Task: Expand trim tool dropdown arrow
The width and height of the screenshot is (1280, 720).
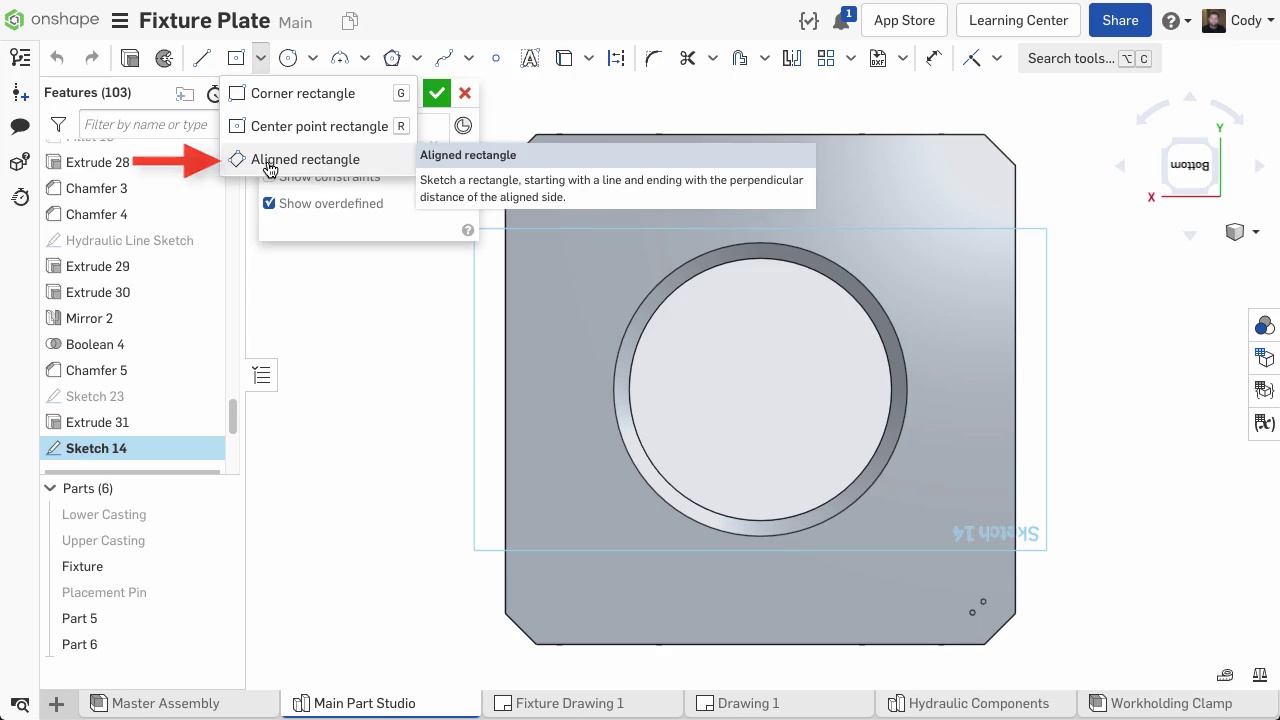Action: click(x=712, y=58)
